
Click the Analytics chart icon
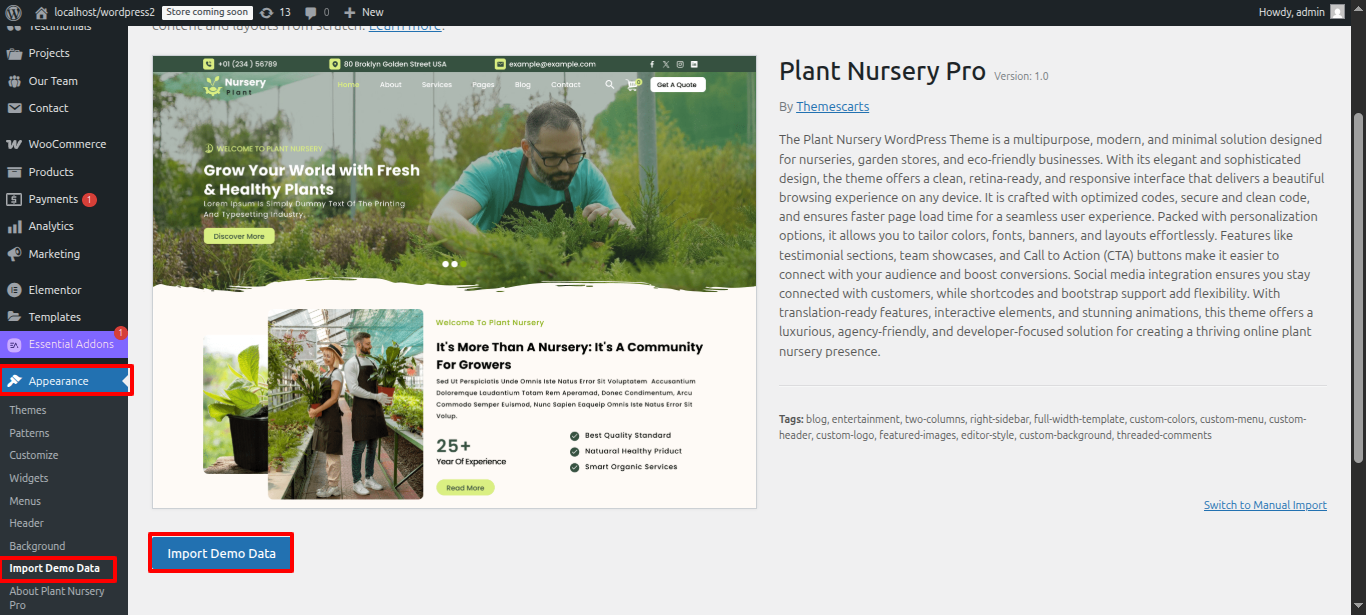point(14,226)
